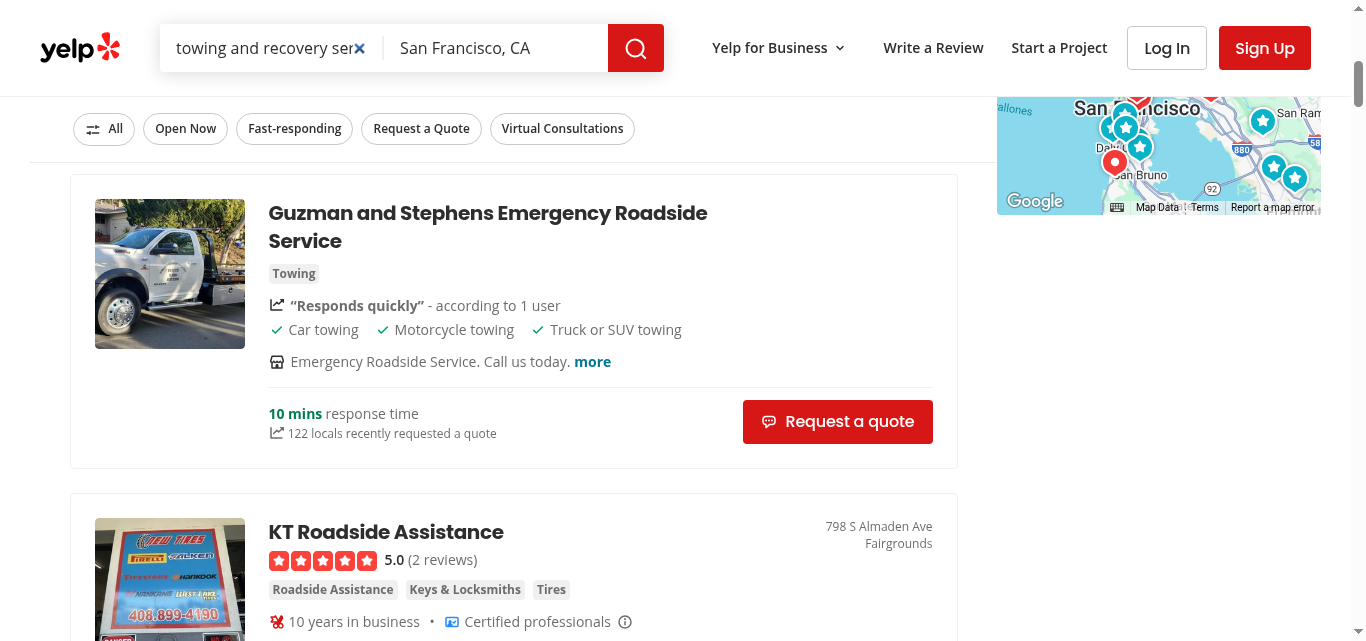Image resolution: width=1366 pixels, height=641 pixels.
Task: Expand description with the more link
Action: pos(592,362)
